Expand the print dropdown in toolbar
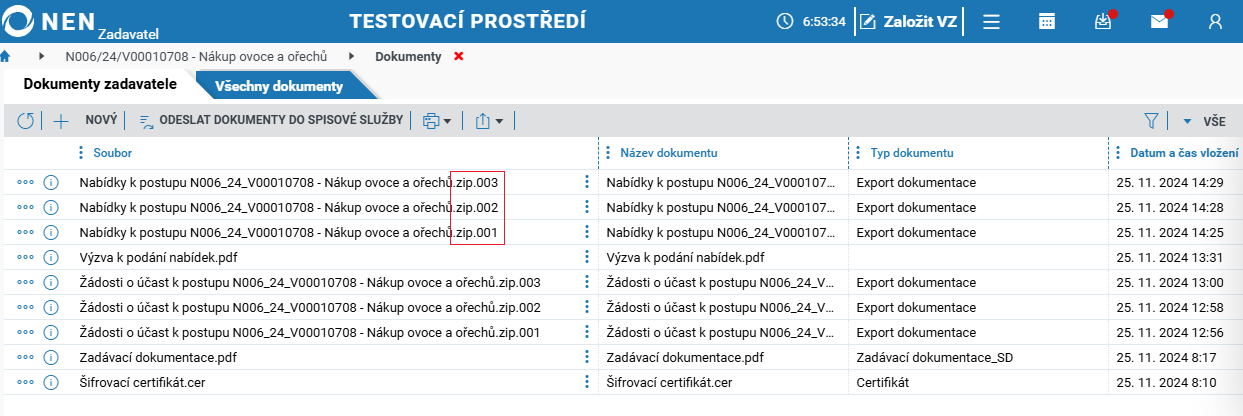 tap(437, 121)
